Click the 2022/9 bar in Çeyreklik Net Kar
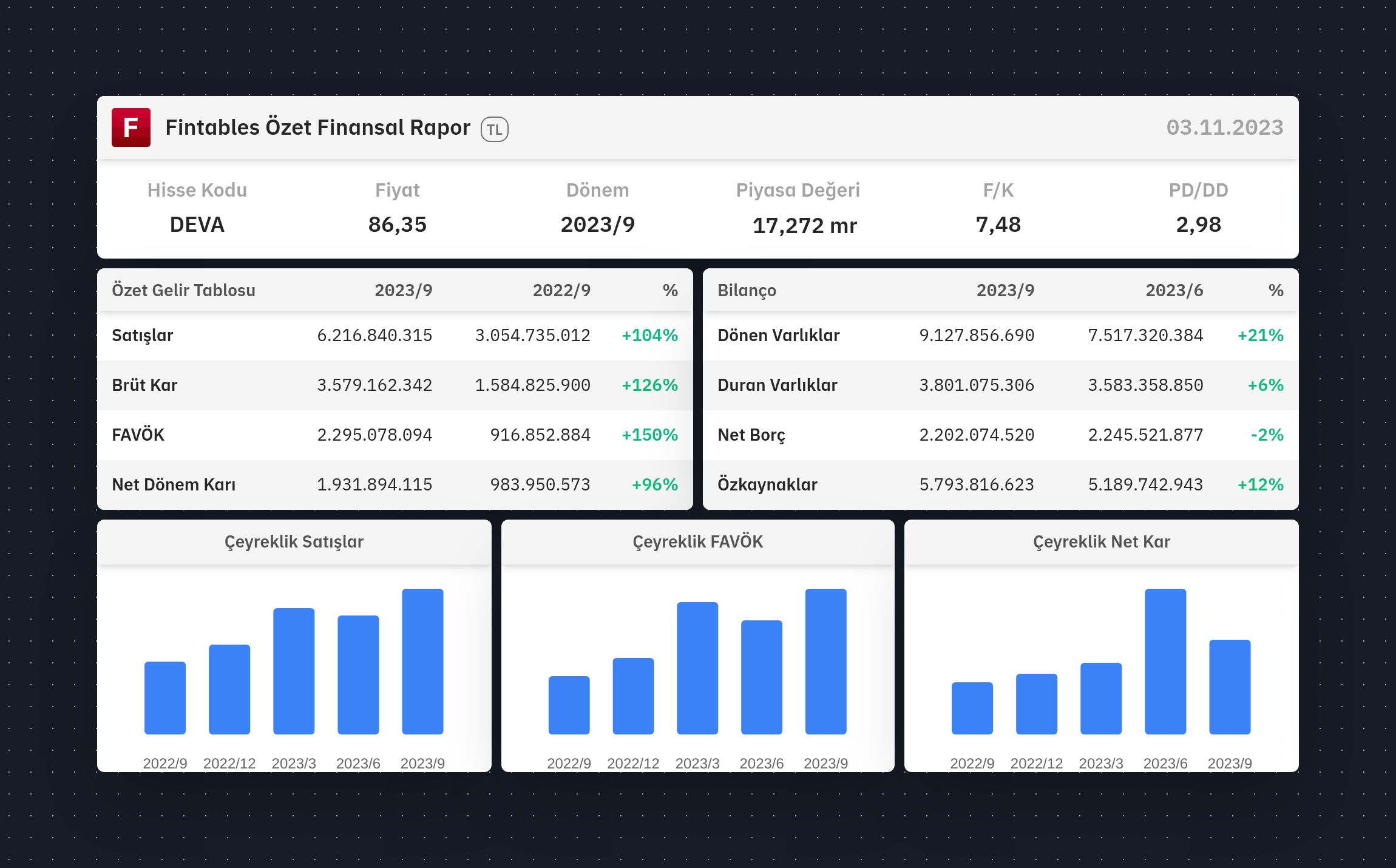1396x868 pixels. coord(972,708)
